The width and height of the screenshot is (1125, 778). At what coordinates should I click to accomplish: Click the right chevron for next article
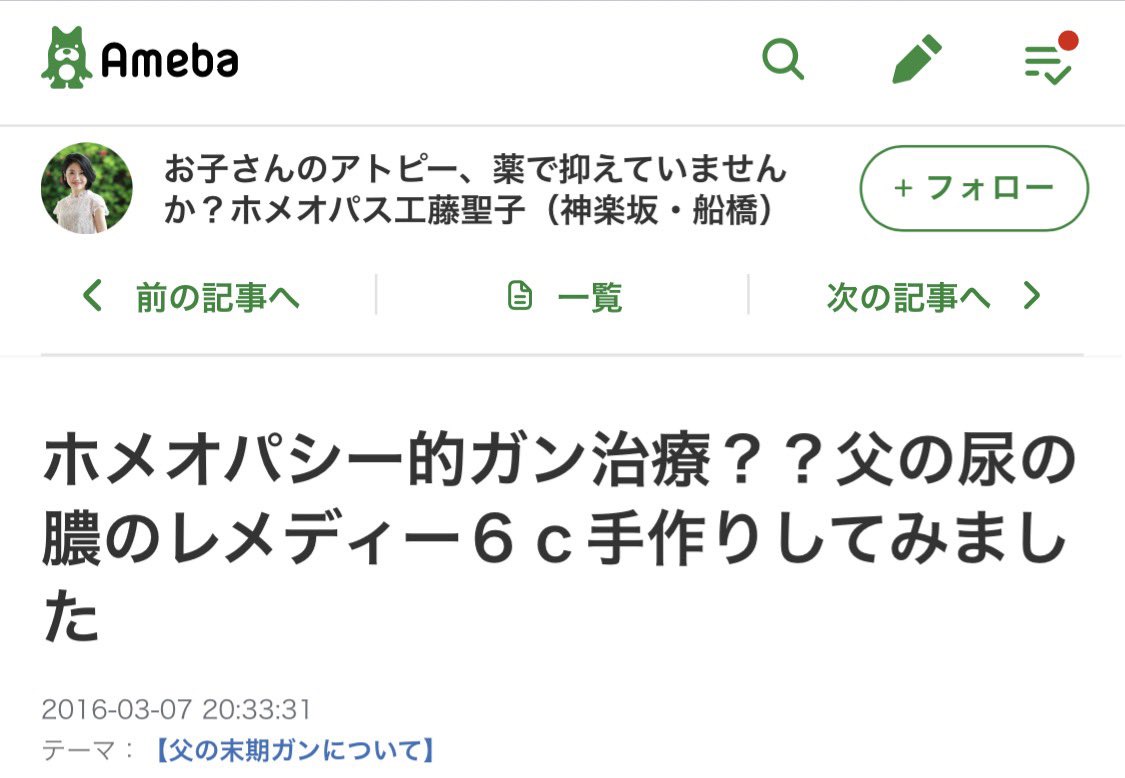point(1032,296)
